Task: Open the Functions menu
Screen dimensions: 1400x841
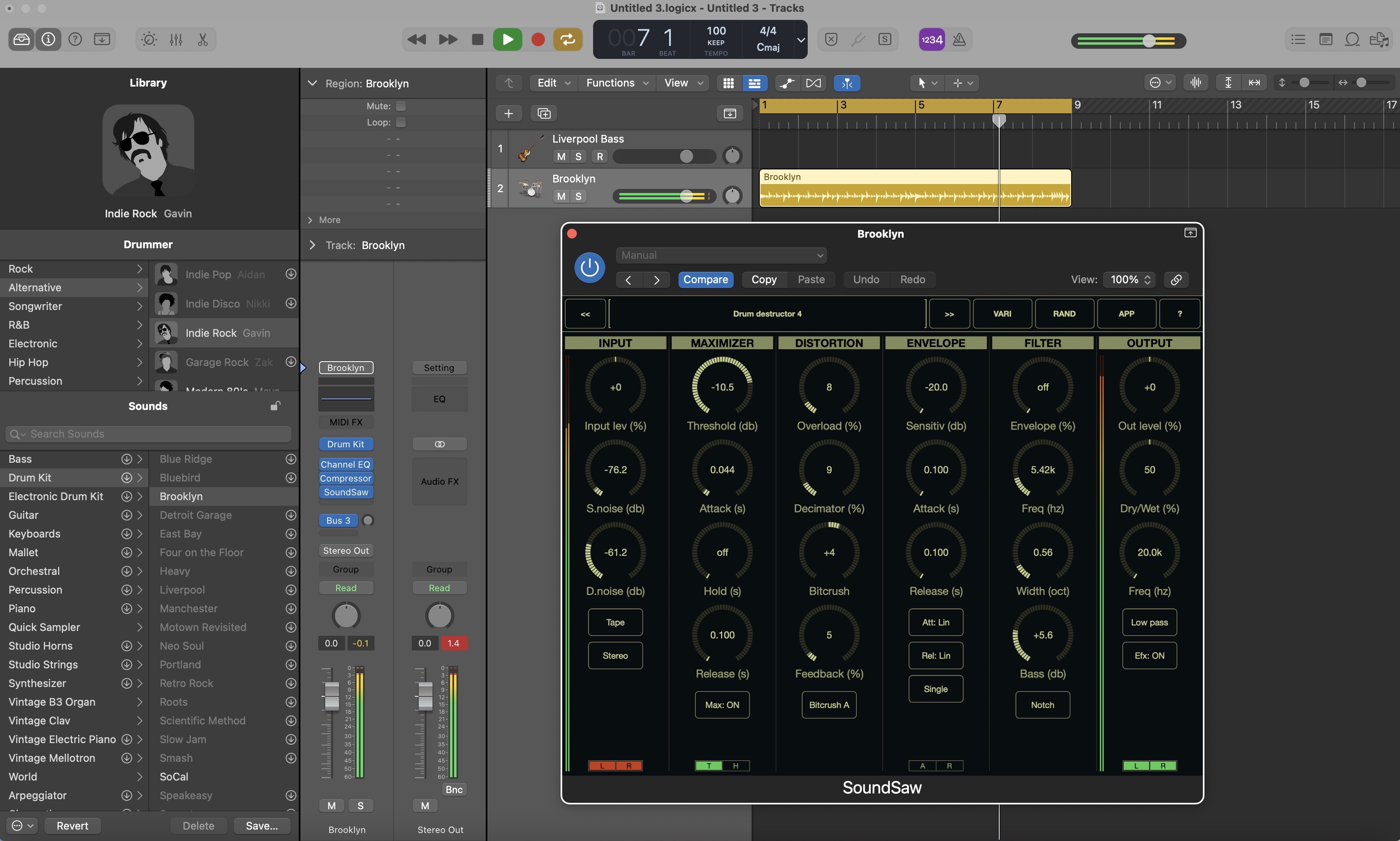Action: pos(617,83)
